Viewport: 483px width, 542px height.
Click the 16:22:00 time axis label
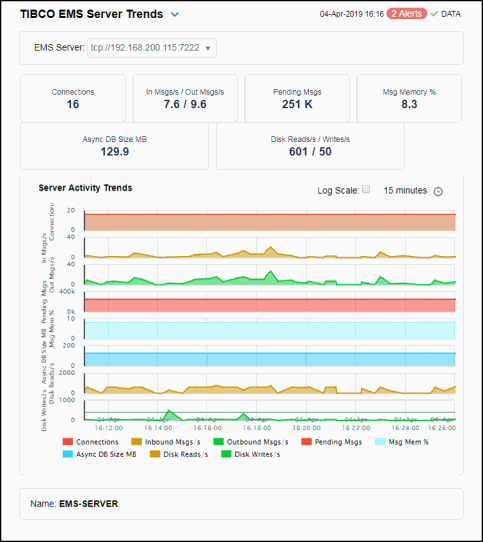point(356,428)
